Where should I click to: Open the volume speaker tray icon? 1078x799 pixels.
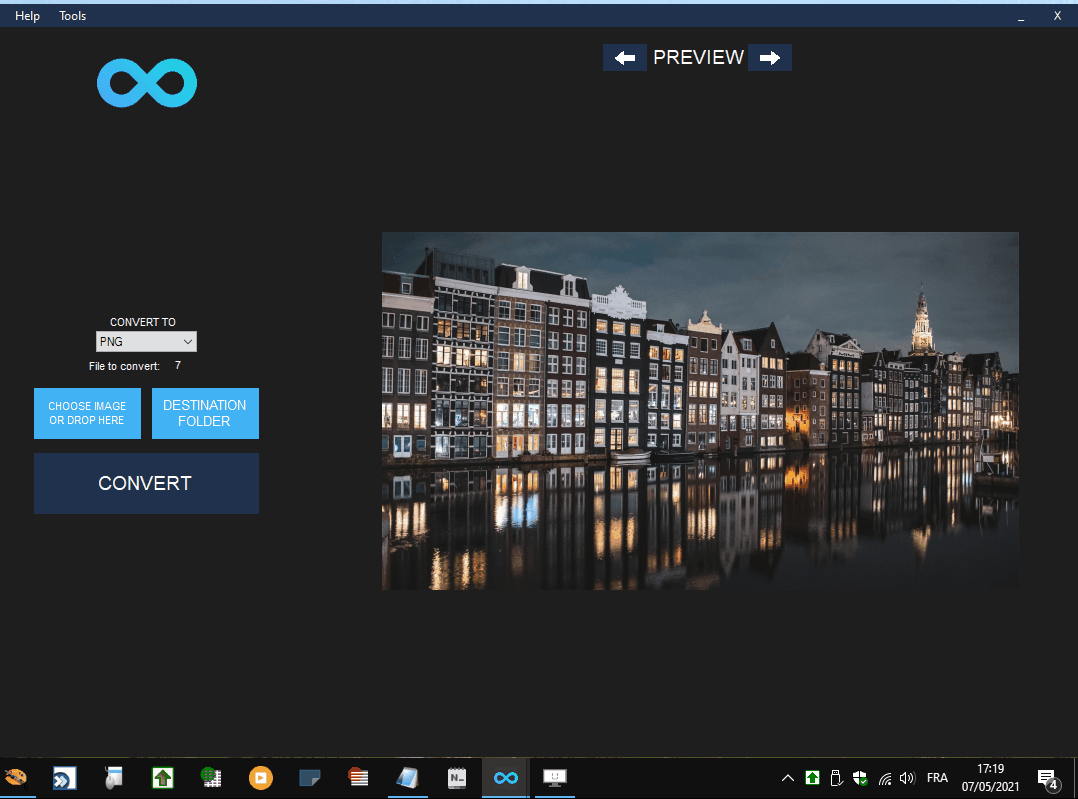tap(908, 778)
